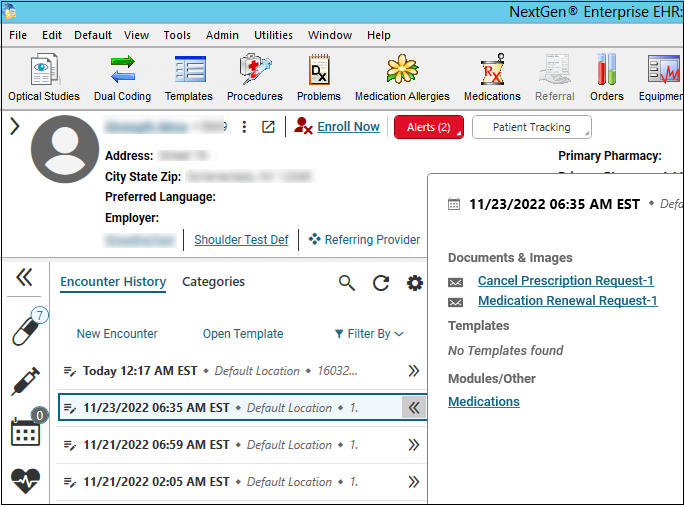Launch the Dual Coding tool
This screenshot has width=684, height=505.
point(123,78)
